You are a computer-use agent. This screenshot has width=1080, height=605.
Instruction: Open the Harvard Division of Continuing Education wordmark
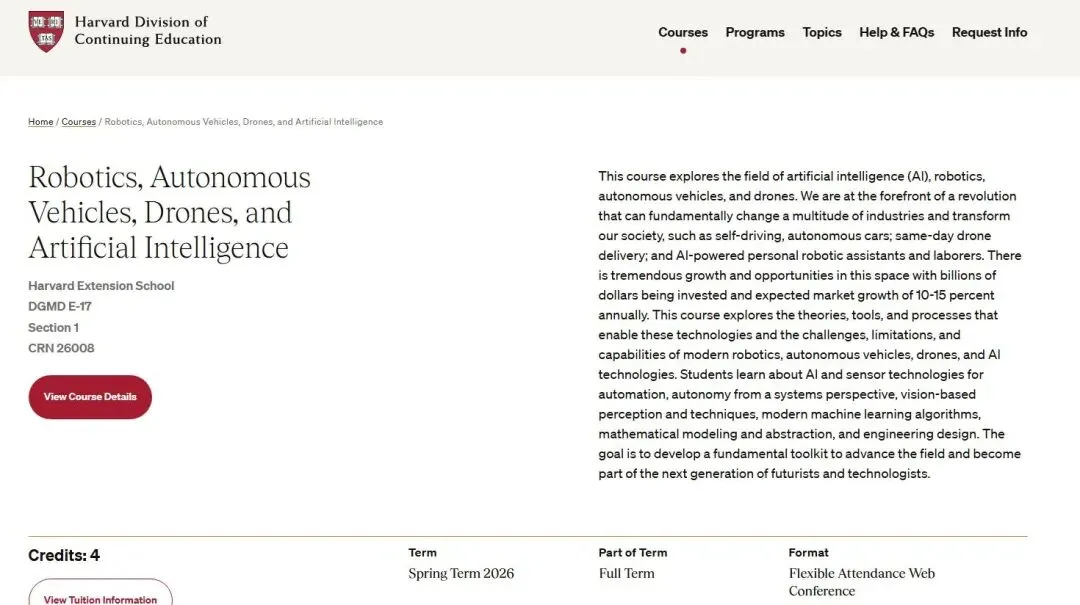(x=148, y=30)
